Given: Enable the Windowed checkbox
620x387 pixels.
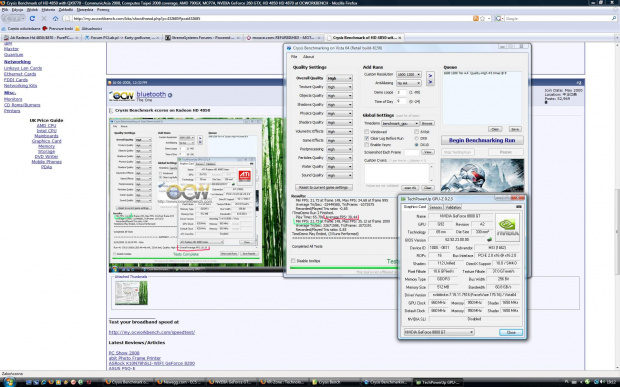Looking at the screenshot, I should [x=367, y=132].
